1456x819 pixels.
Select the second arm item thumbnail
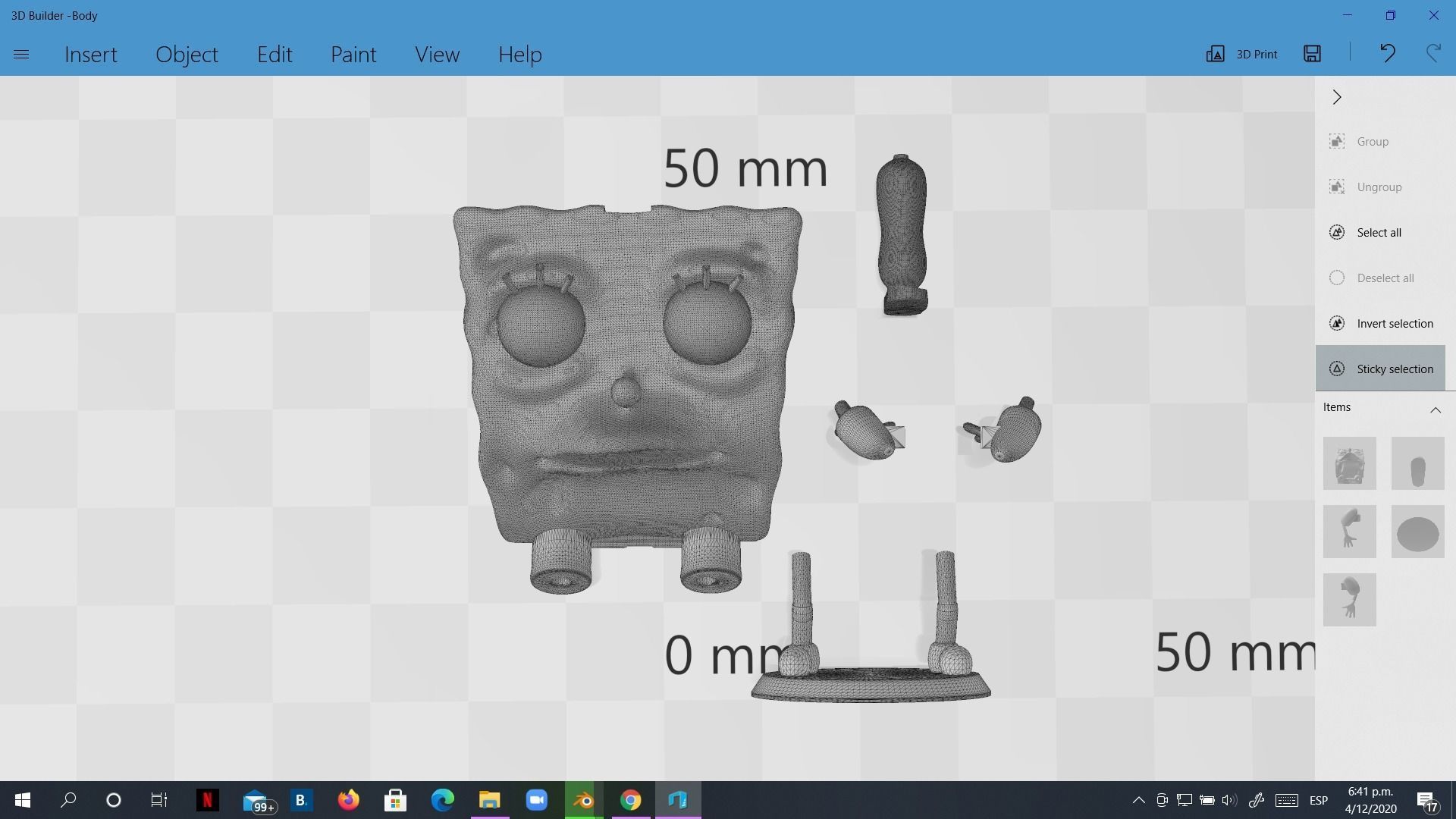(1350, 600)
